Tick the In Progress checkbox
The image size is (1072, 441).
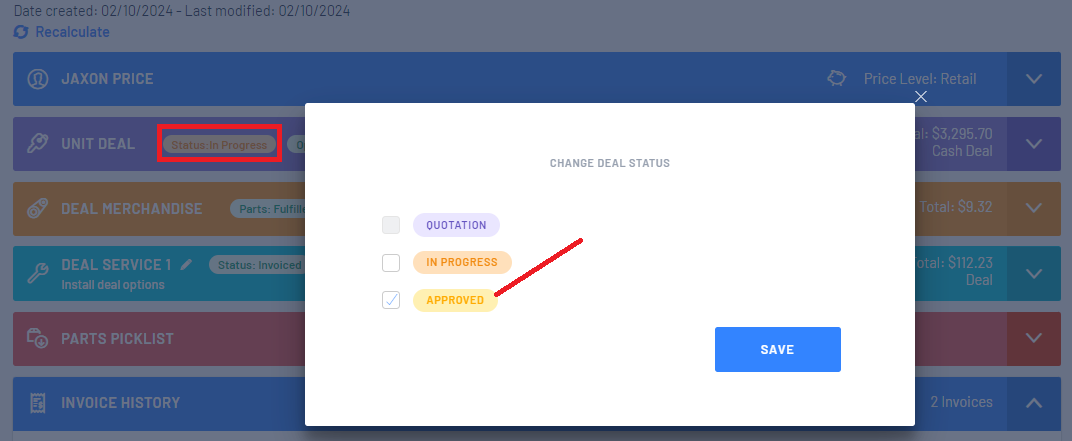[x=391, y=263]
